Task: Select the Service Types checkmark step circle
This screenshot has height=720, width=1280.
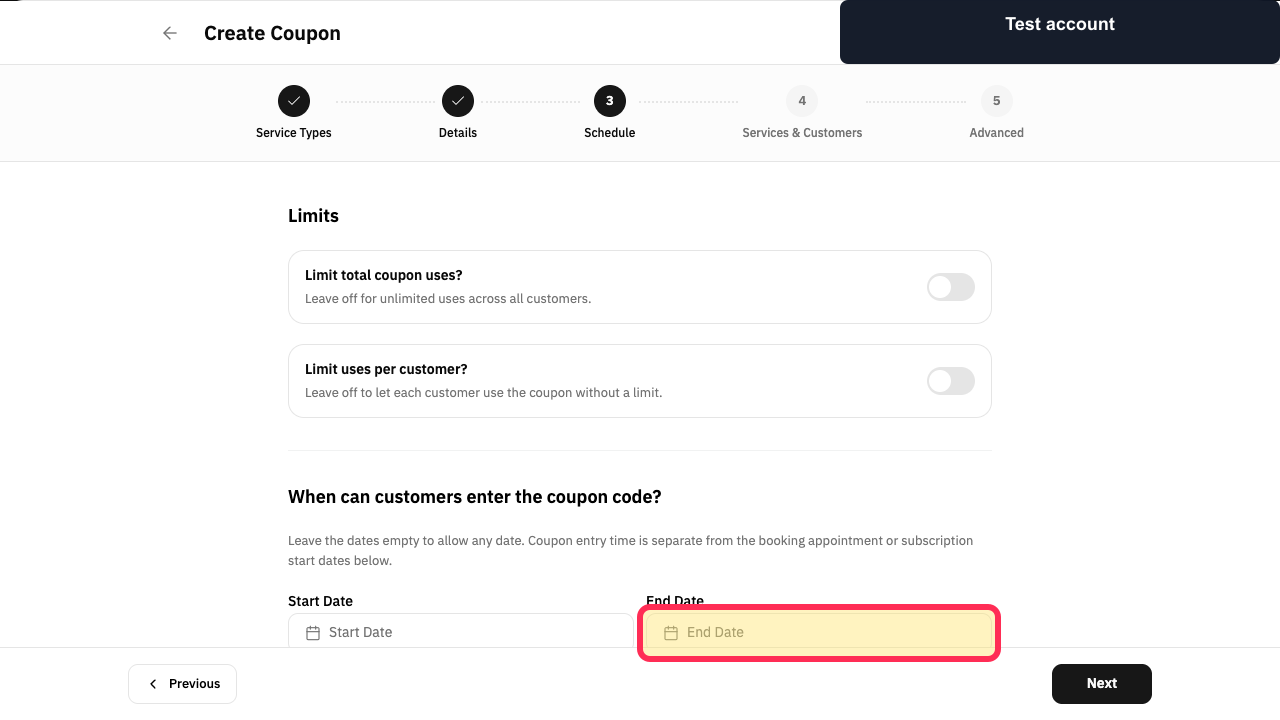Action: coord(294,101)
